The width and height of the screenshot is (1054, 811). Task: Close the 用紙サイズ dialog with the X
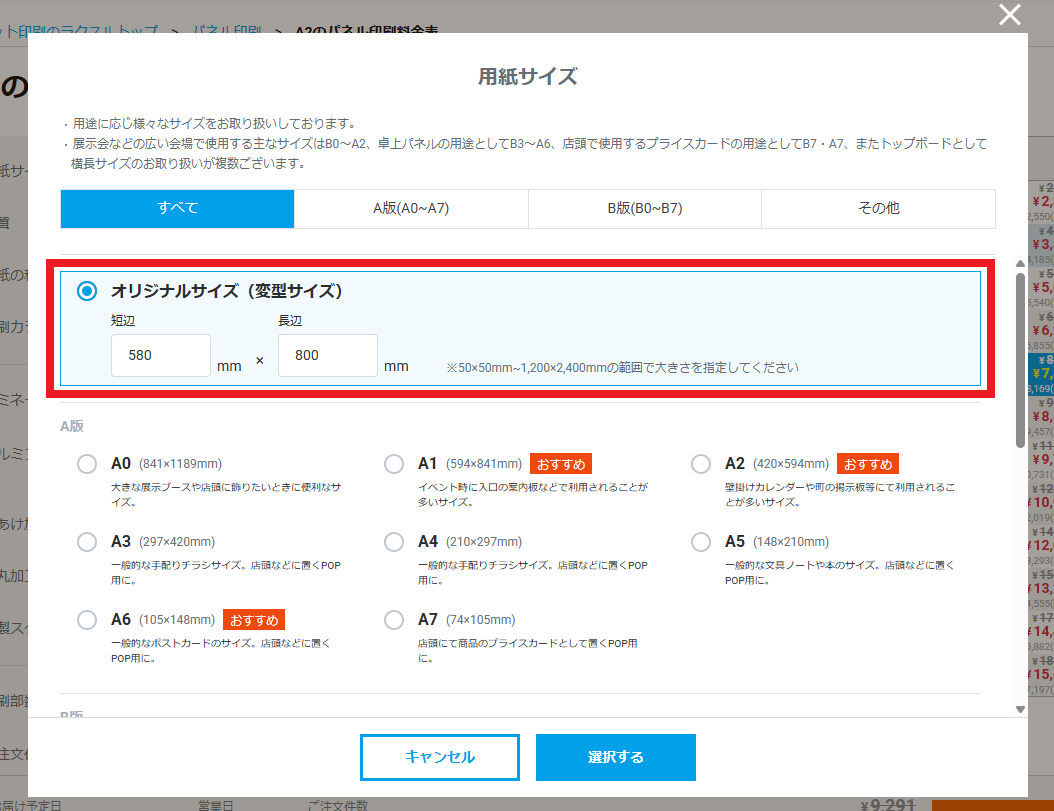(1009, 15)
